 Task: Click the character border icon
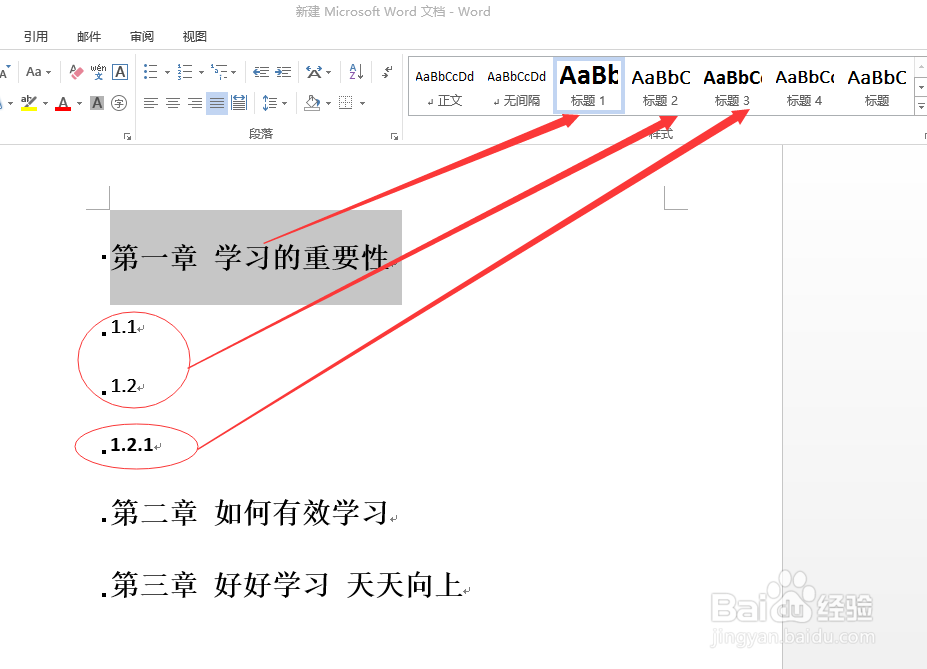pyautogui.click(x=119, y=70)
